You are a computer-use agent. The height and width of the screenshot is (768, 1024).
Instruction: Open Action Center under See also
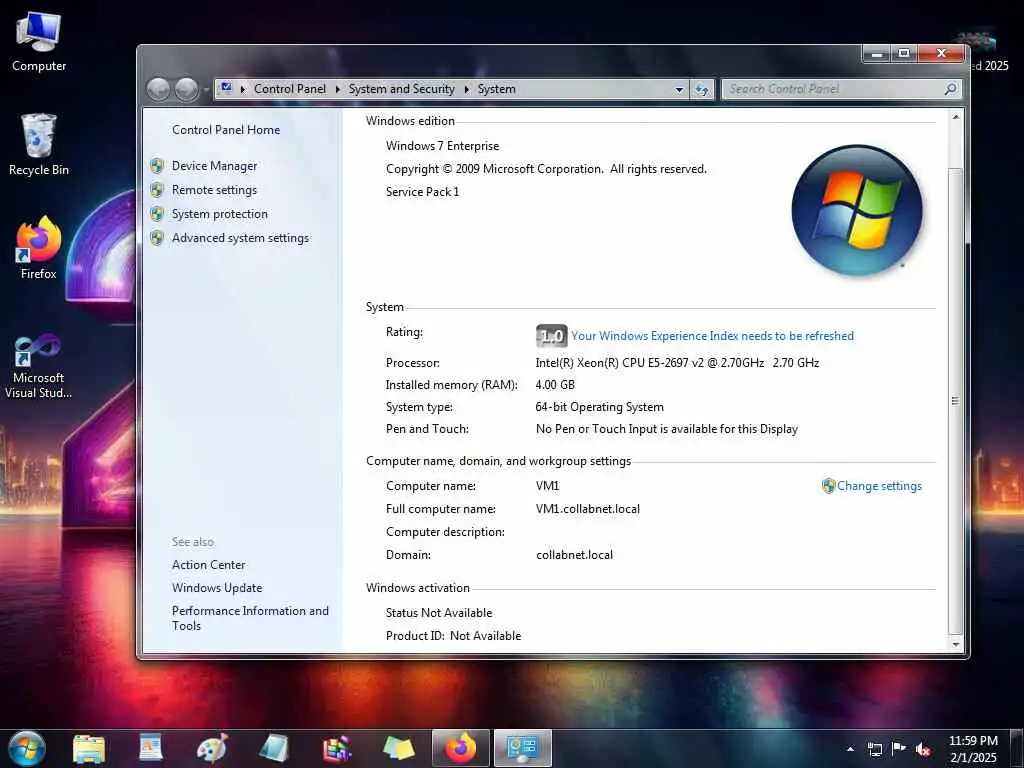[x=208, y=565]
